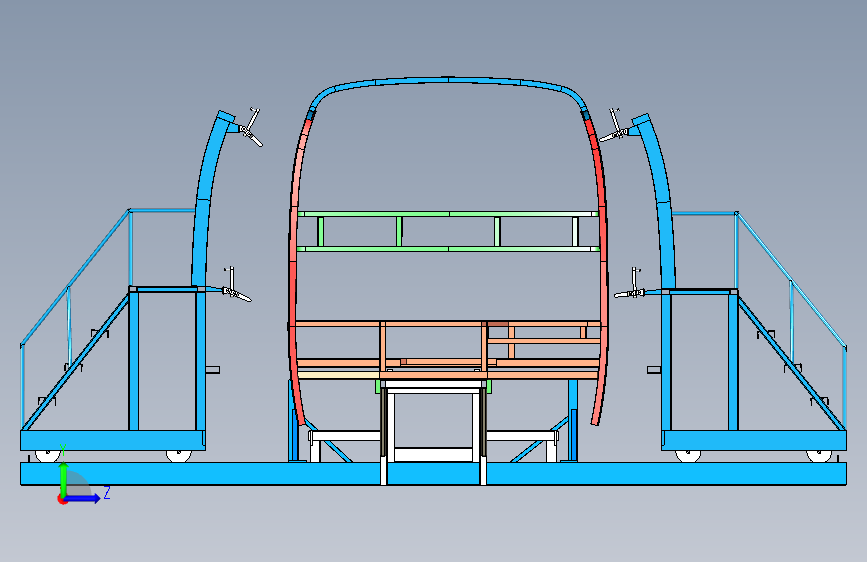Screen dimensions: 867x562
Task: Select the right diagonal stair stringer
Action: [791, 363]
